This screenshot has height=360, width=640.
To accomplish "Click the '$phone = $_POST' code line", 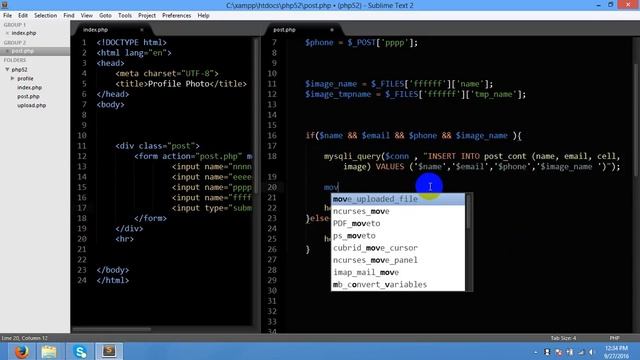I will click(361, 42).
